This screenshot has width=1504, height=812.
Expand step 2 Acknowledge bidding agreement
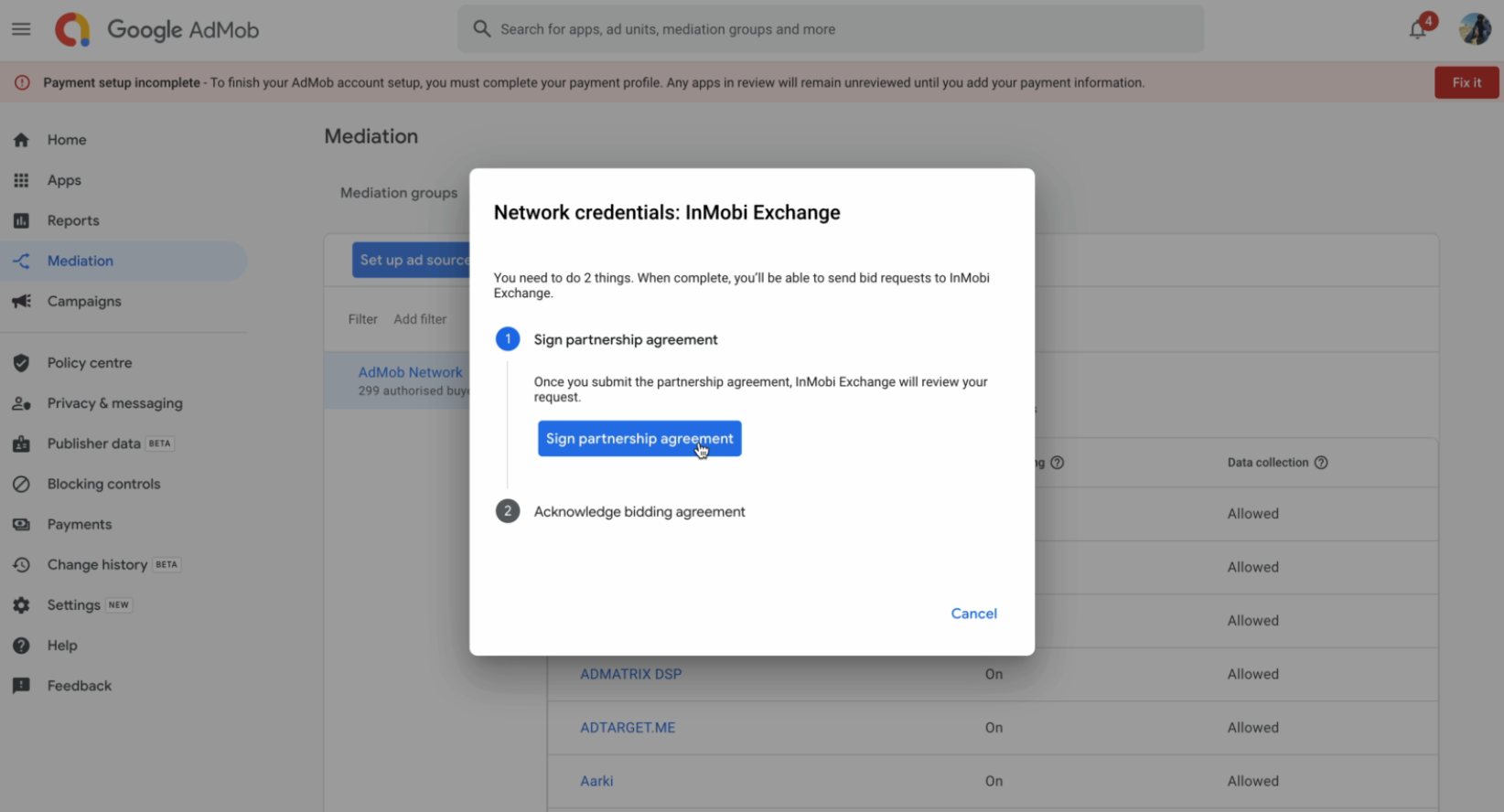point(639,512)
